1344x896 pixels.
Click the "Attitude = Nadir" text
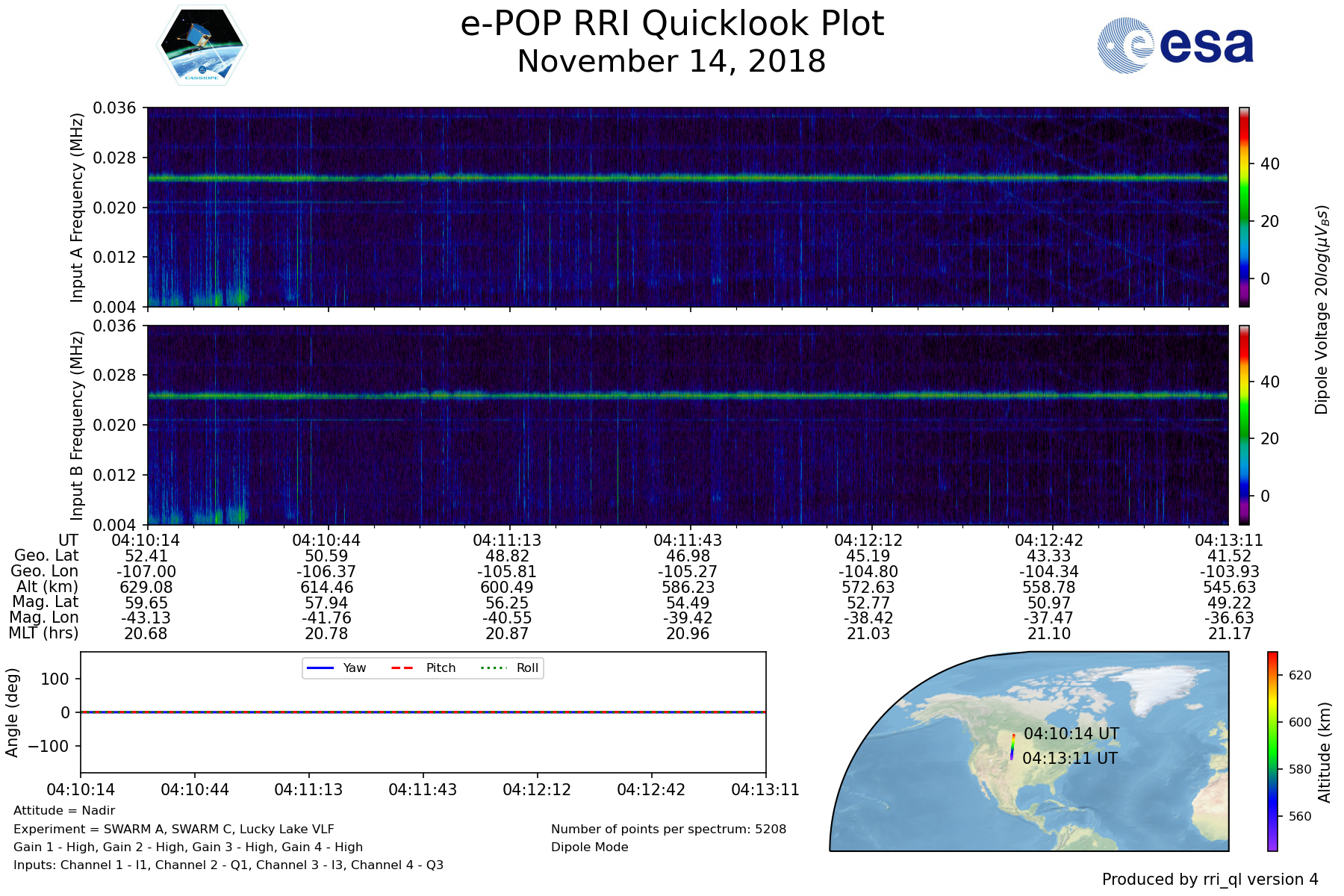(x=64, y=811)
